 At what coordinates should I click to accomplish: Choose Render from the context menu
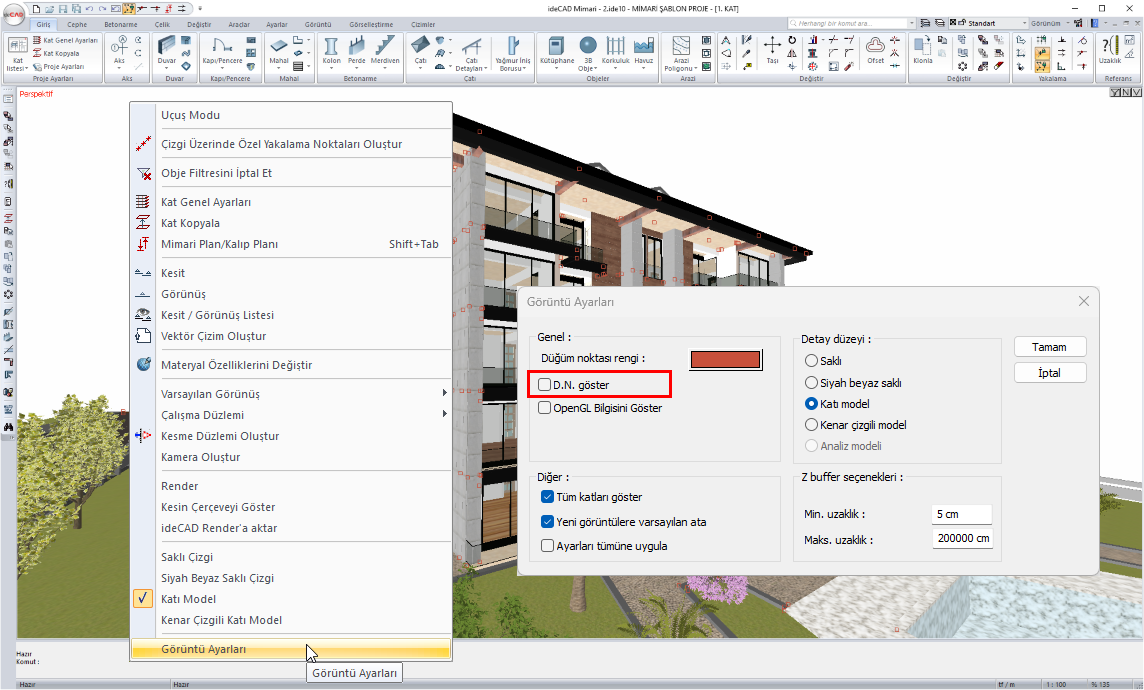point(180,486)
